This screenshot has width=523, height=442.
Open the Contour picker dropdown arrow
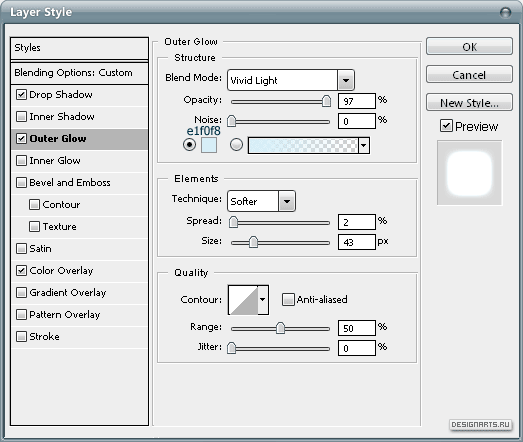(x=263, y=300)
